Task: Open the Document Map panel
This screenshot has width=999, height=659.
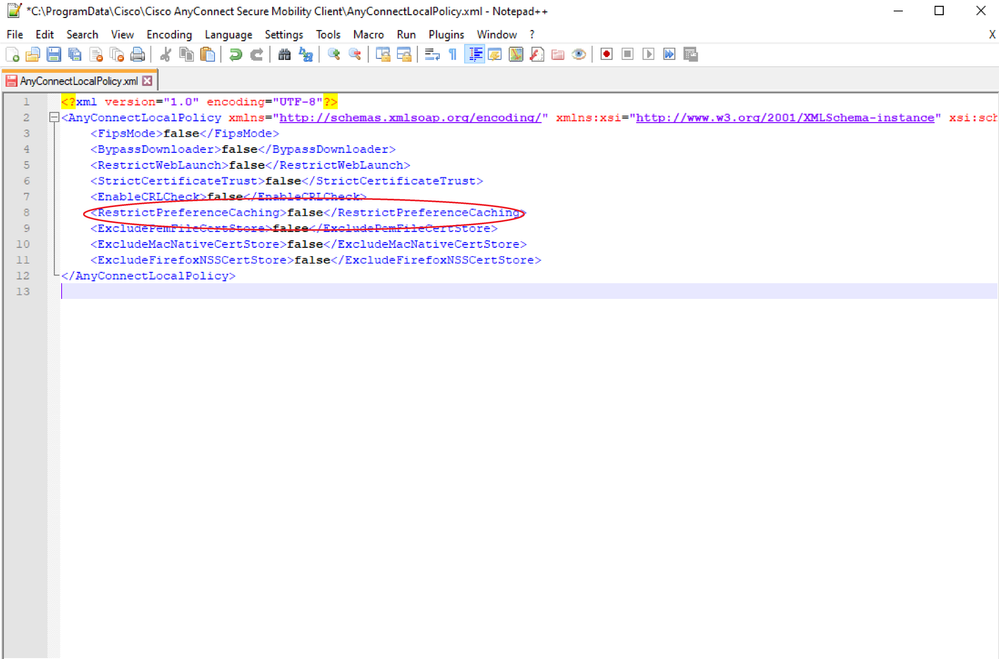Action: click(x=516, y=55)
